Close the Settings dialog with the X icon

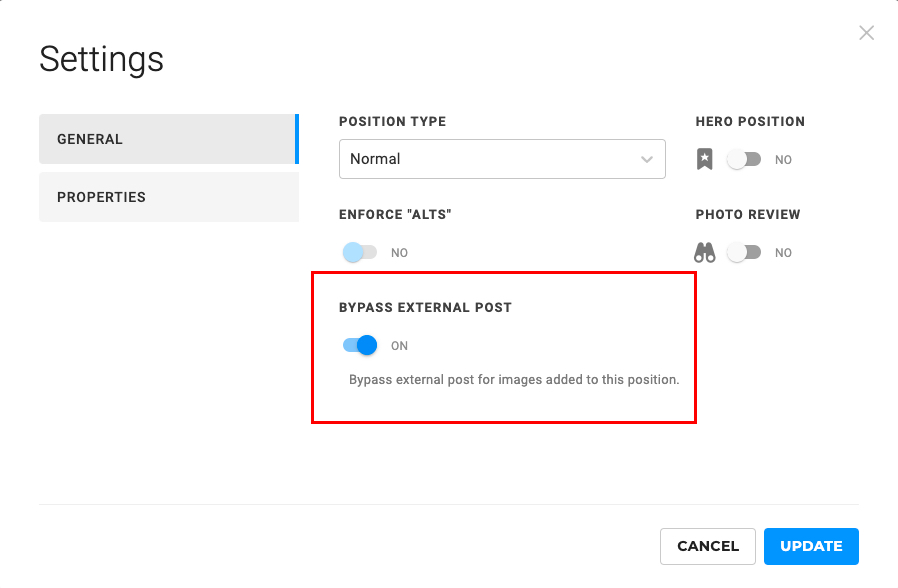pos(866,33)
